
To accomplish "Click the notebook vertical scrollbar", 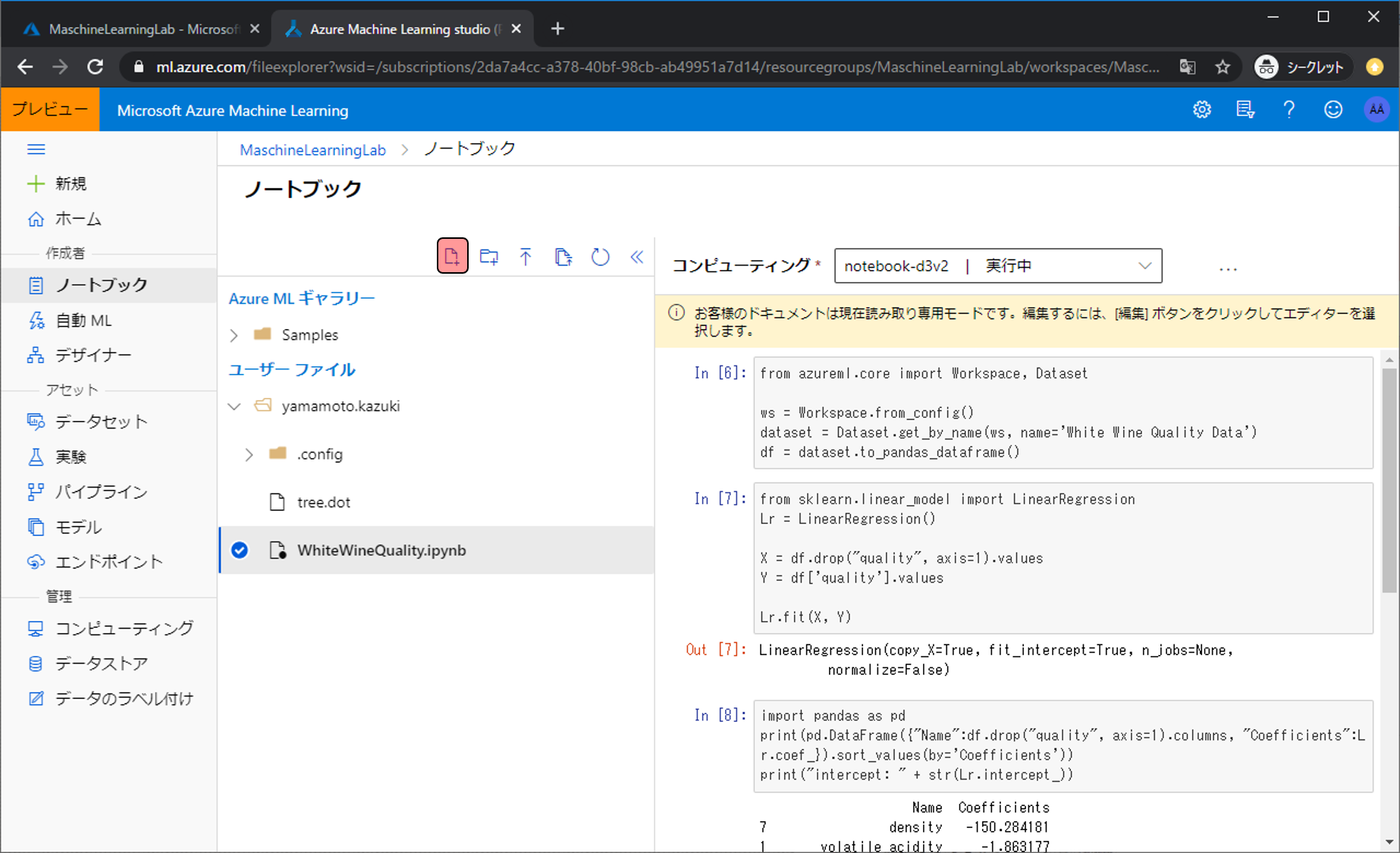I will pyautogui.click(x=1389, y=481).
